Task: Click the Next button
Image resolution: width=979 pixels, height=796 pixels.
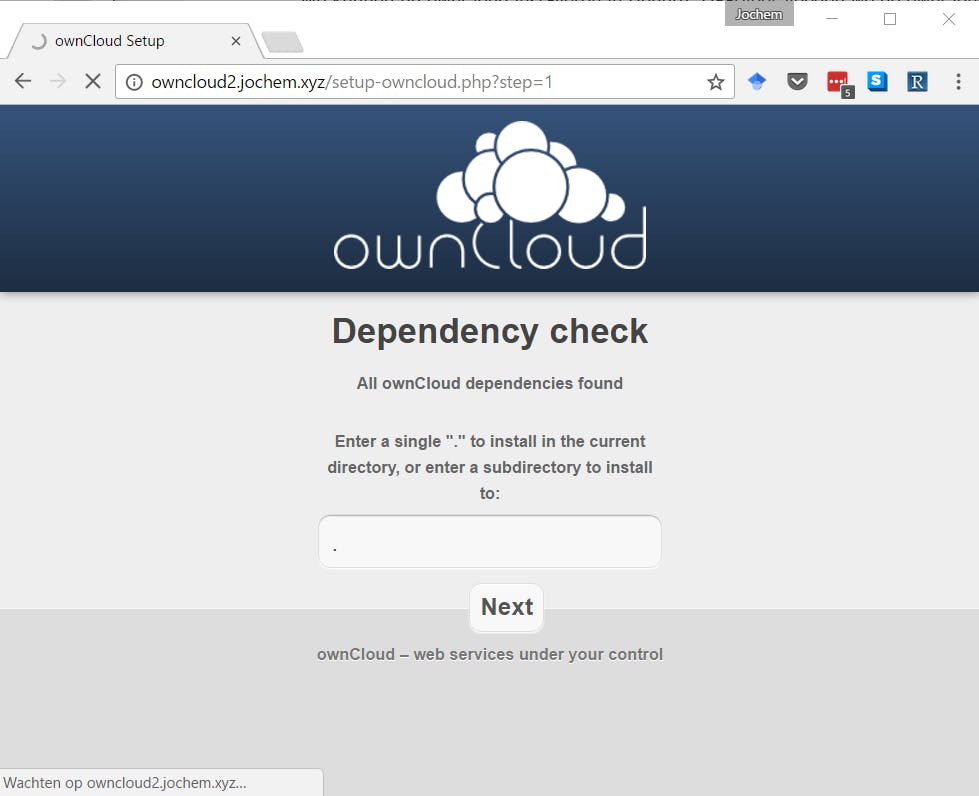Action: point(507,607)
